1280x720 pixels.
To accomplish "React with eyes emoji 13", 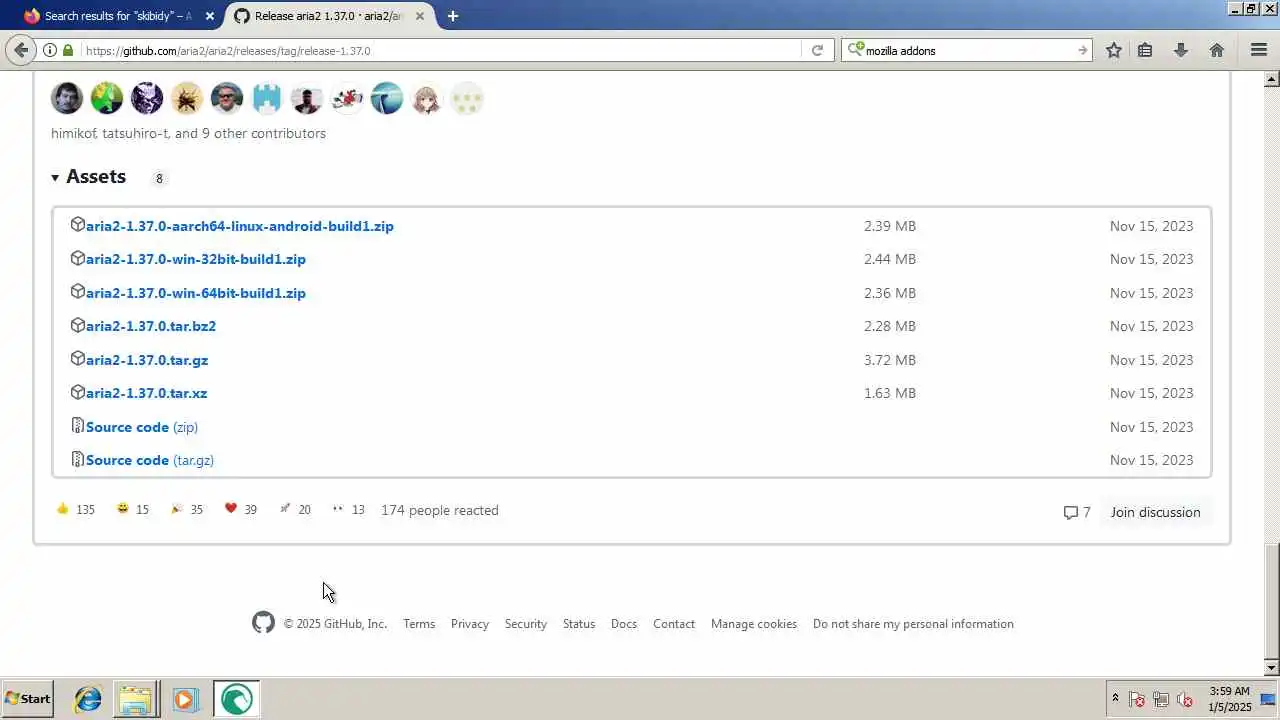I will click(348, 510).
